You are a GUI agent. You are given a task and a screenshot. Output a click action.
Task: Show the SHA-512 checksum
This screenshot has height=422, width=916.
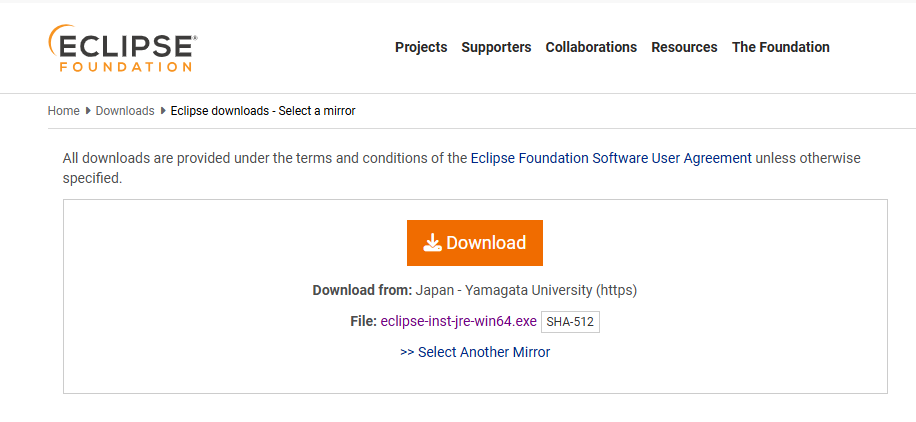[x=571, y=322]
